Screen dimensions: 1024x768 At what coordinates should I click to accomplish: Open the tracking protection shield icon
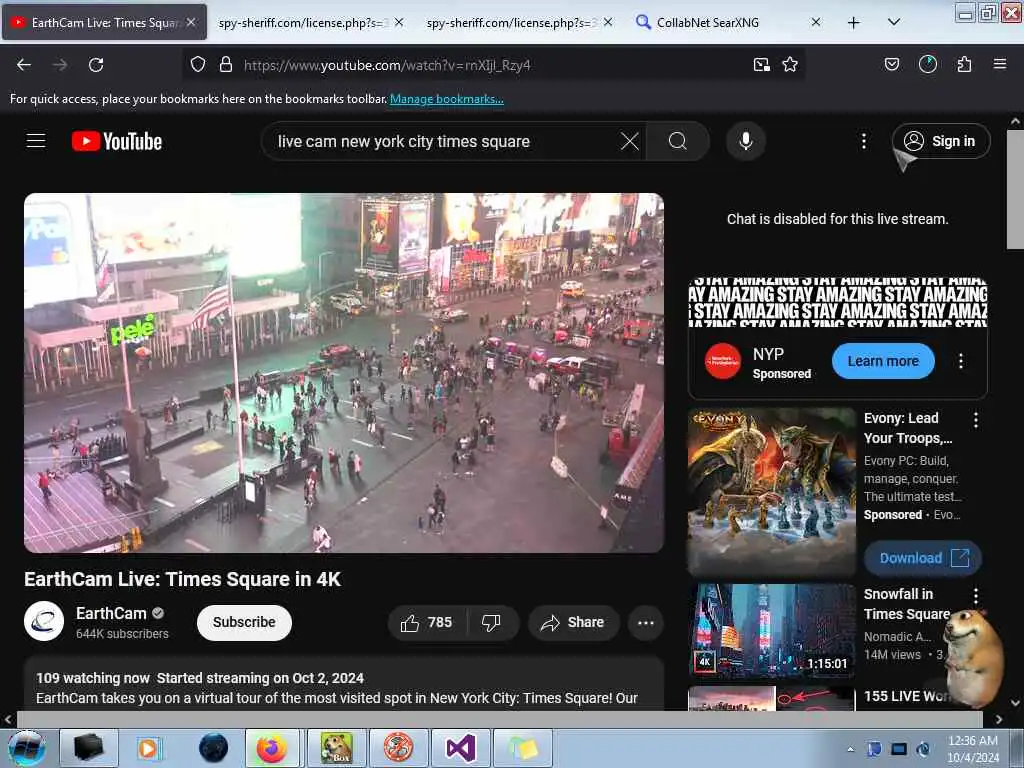198,65
